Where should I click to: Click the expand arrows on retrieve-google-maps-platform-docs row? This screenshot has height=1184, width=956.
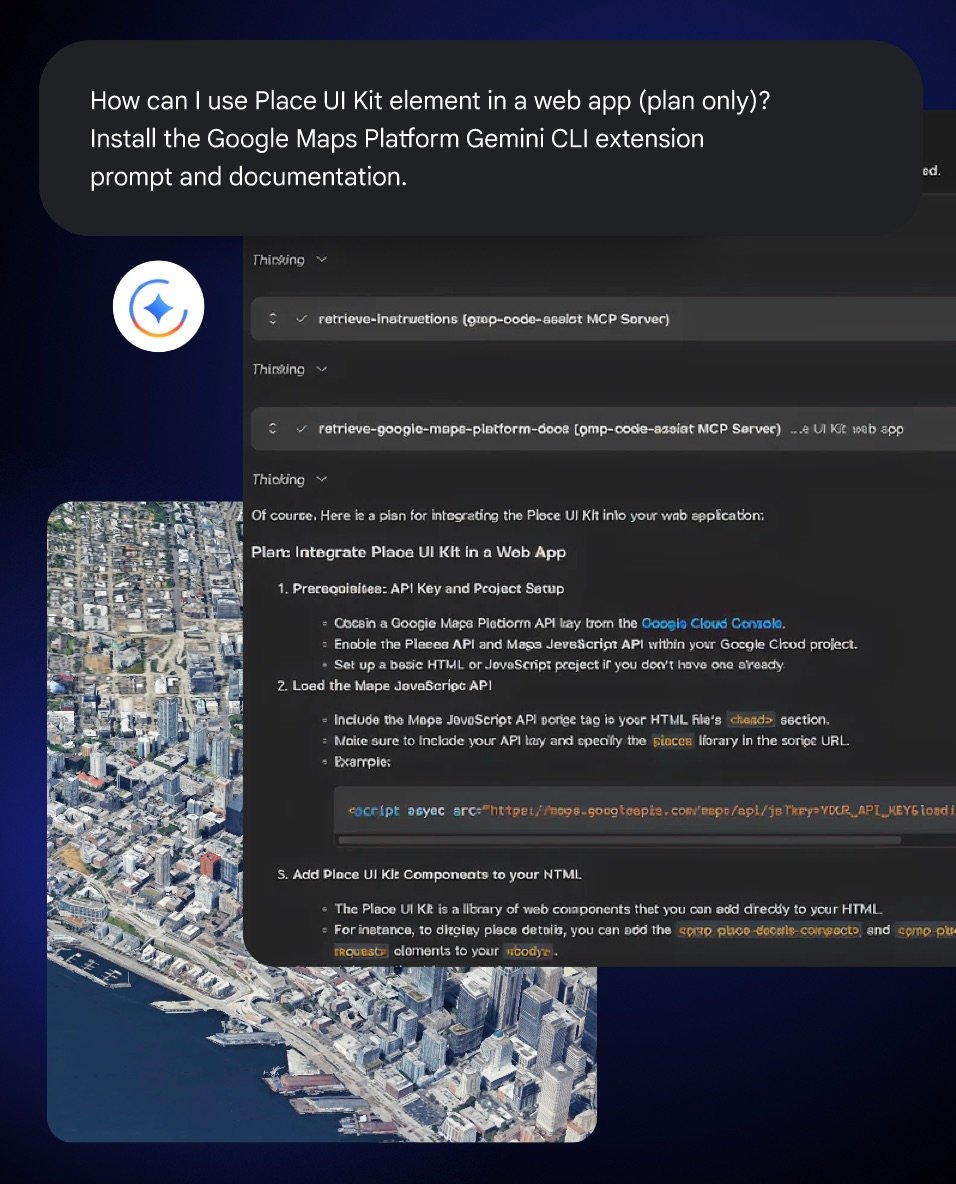pos(272,429)
